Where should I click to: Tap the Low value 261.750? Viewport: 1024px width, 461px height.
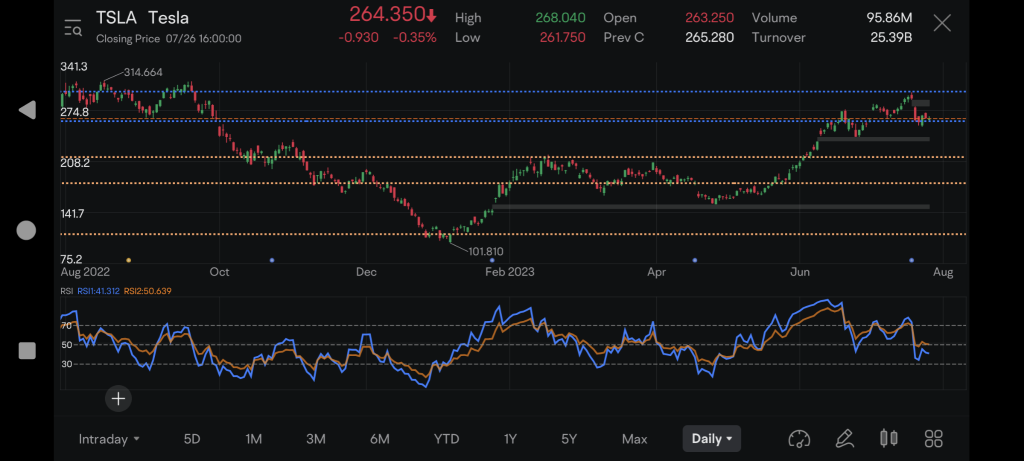coord(562,38)
